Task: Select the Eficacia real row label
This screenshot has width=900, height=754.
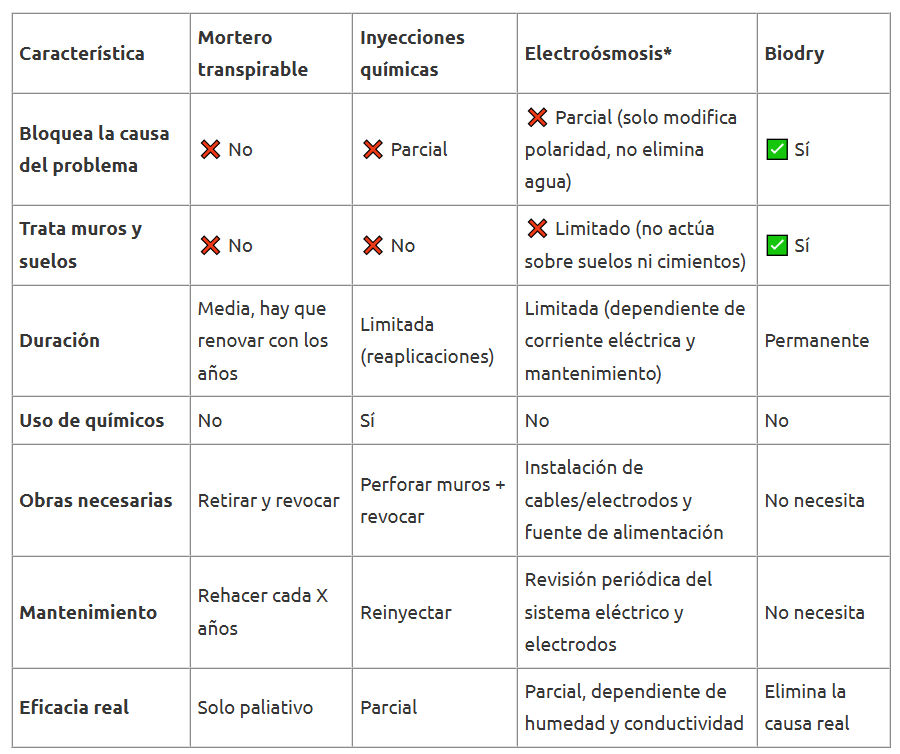Action: point(74,708)
